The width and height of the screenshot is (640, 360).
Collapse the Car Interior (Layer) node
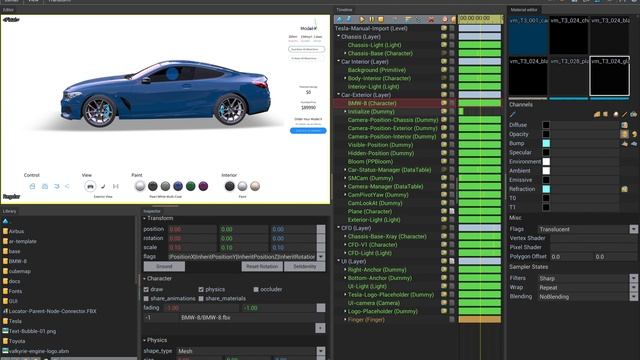(x=338, y=61)
